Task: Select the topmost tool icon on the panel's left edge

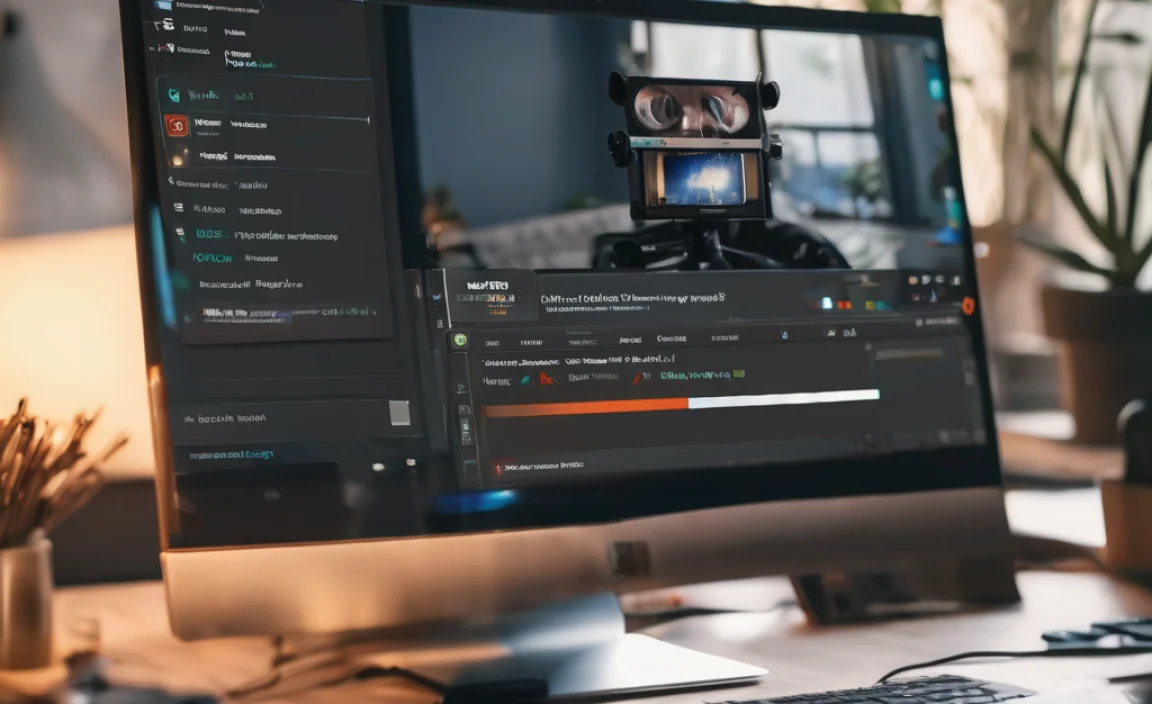Action: 461,385
